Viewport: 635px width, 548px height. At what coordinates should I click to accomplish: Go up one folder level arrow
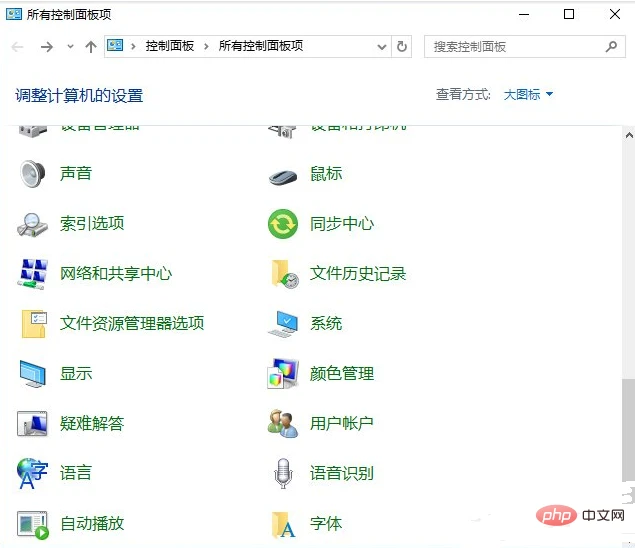[x=91, y=47]
